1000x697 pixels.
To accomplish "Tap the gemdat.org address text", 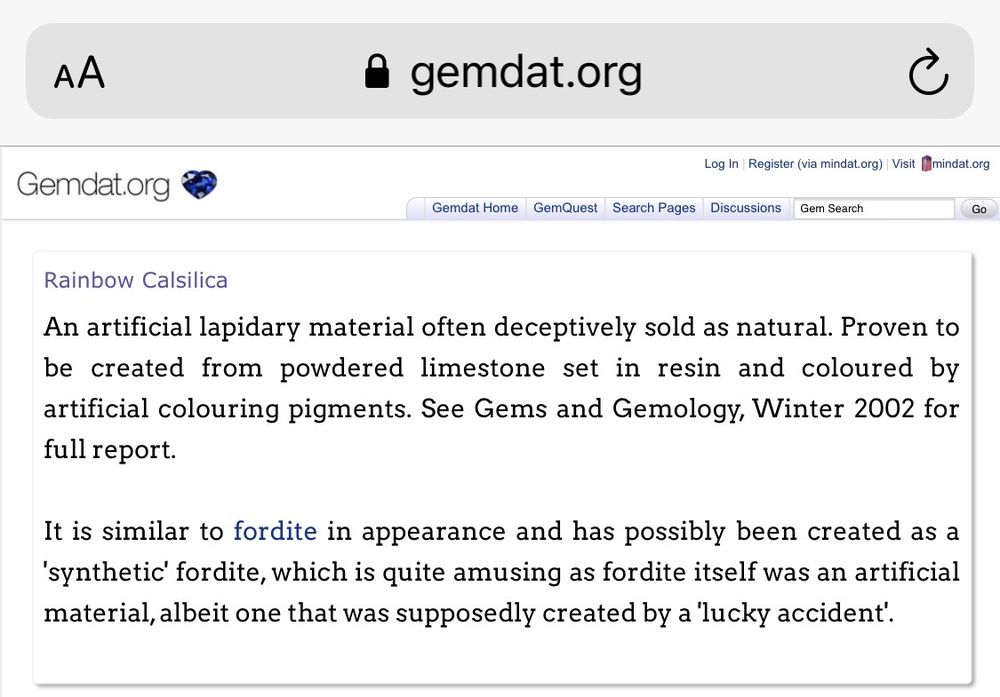I will (x=526, y=72).
